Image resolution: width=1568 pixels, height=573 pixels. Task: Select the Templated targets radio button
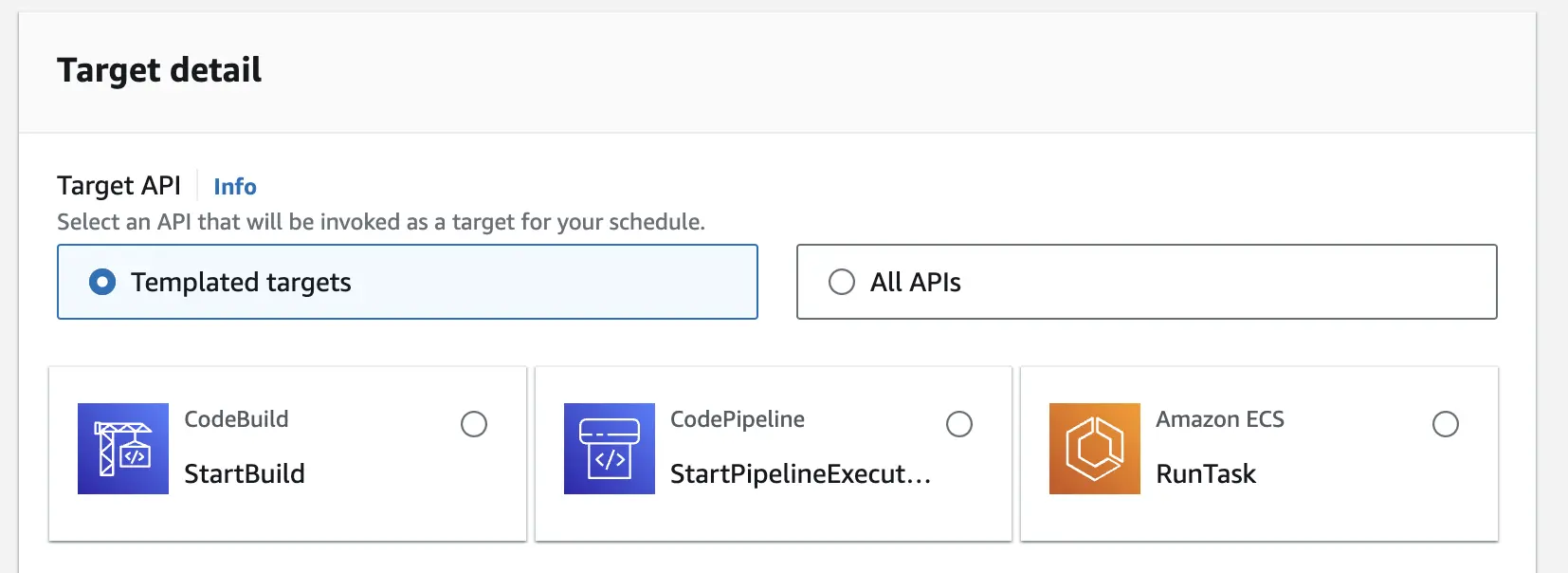pyautogui.click(x=102, y=282)
